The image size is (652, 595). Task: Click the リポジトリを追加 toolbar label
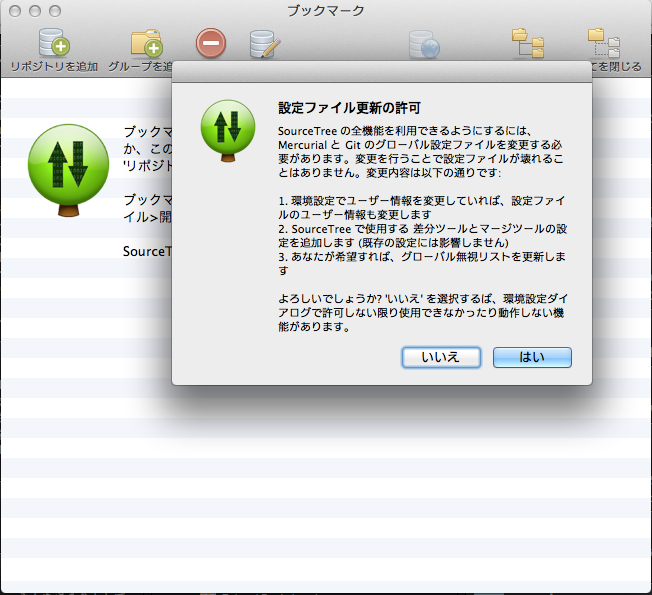tap(54, 67)
